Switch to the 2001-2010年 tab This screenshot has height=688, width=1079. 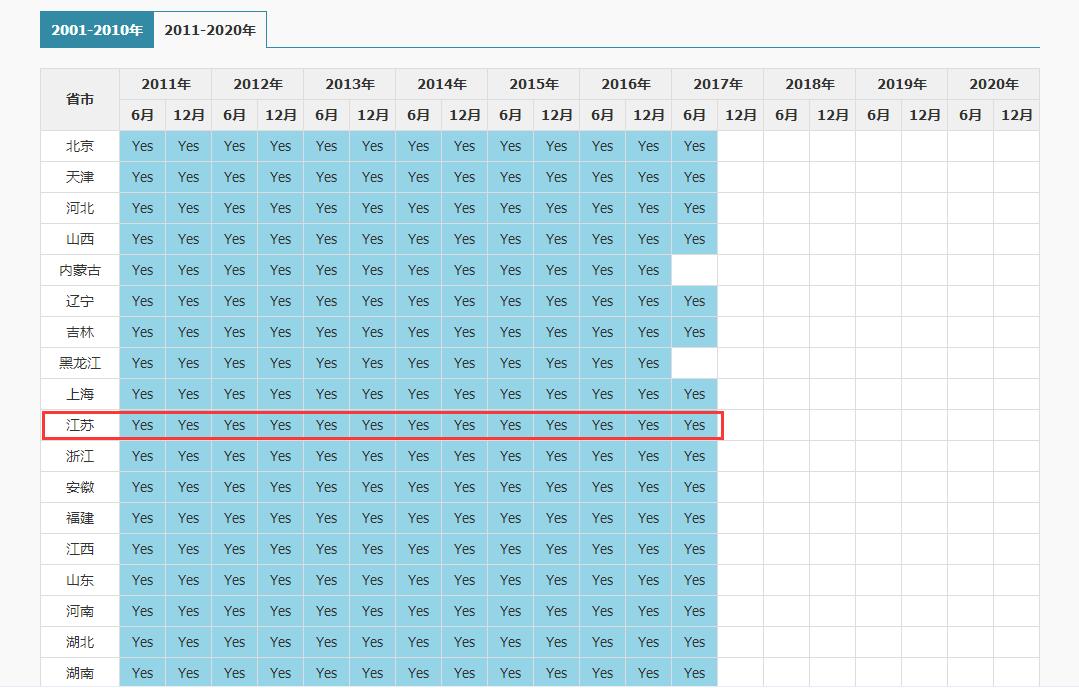coord(97,30)
